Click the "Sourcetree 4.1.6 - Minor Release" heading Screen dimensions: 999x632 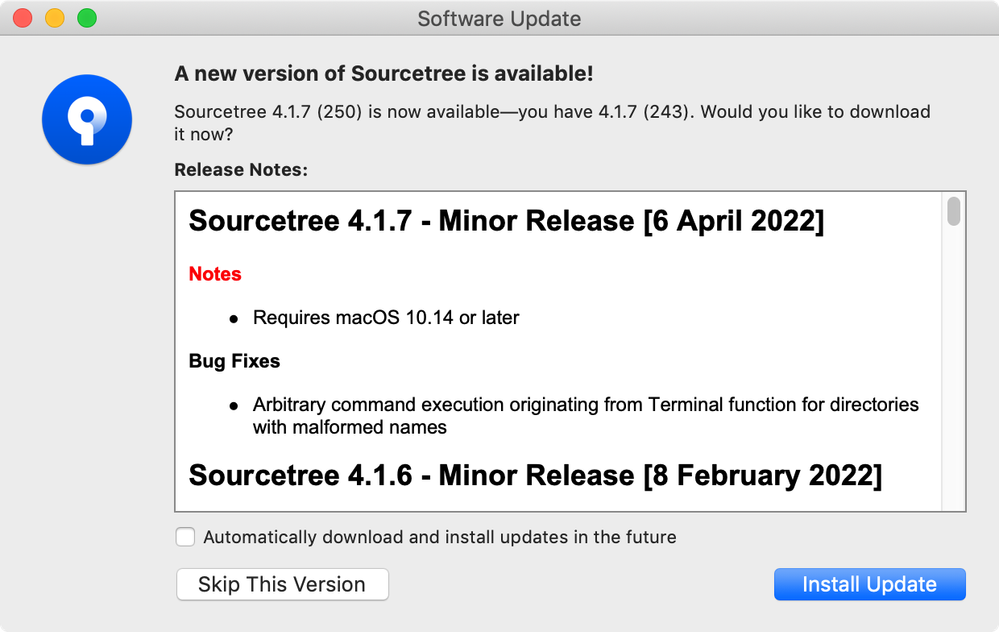tap(535, 476)
